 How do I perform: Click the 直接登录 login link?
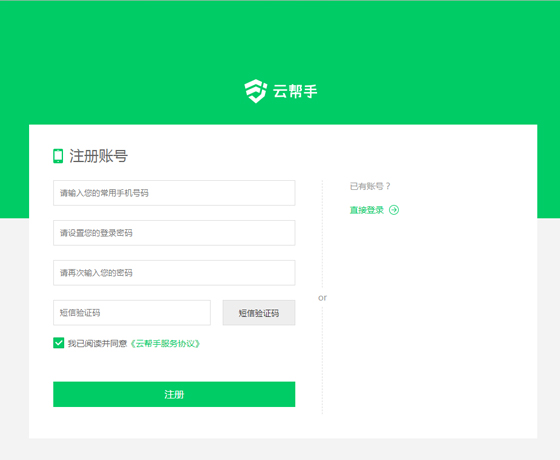point(366,210)
